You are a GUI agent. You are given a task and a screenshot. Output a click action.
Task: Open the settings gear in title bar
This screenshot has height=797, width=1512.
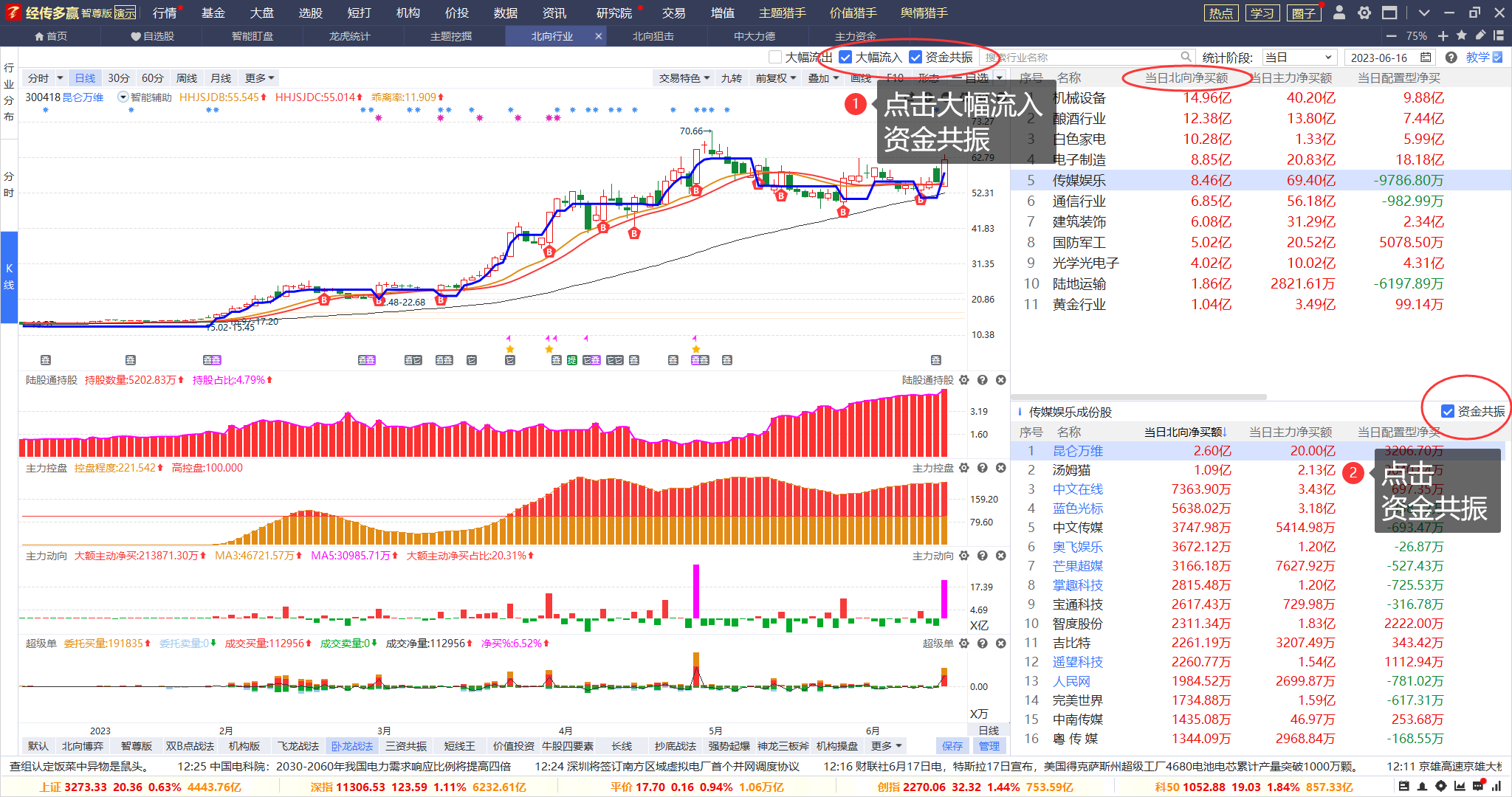[x=1364, y=13]
